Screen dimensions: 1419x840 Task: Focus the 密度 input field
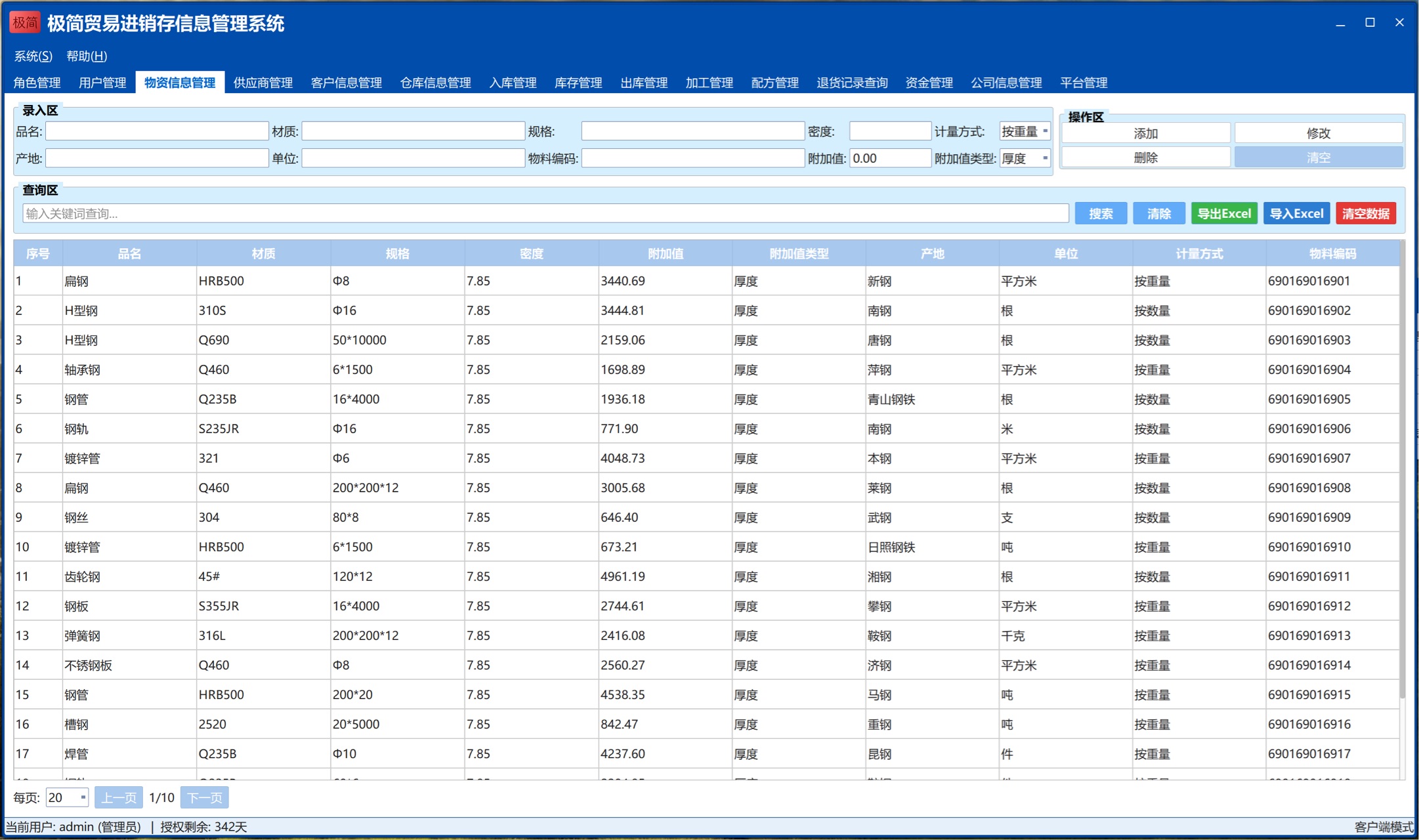(x=890, y=131)
